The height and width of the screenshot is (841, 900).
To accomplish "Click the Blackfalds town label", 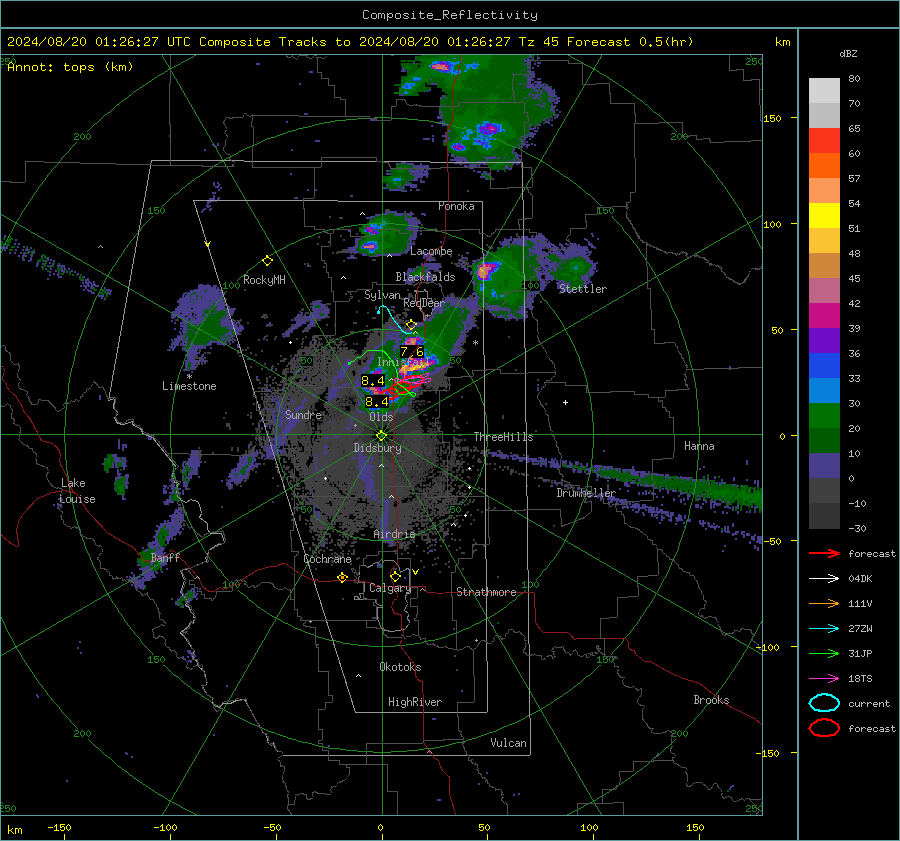I will coord(425,277).
